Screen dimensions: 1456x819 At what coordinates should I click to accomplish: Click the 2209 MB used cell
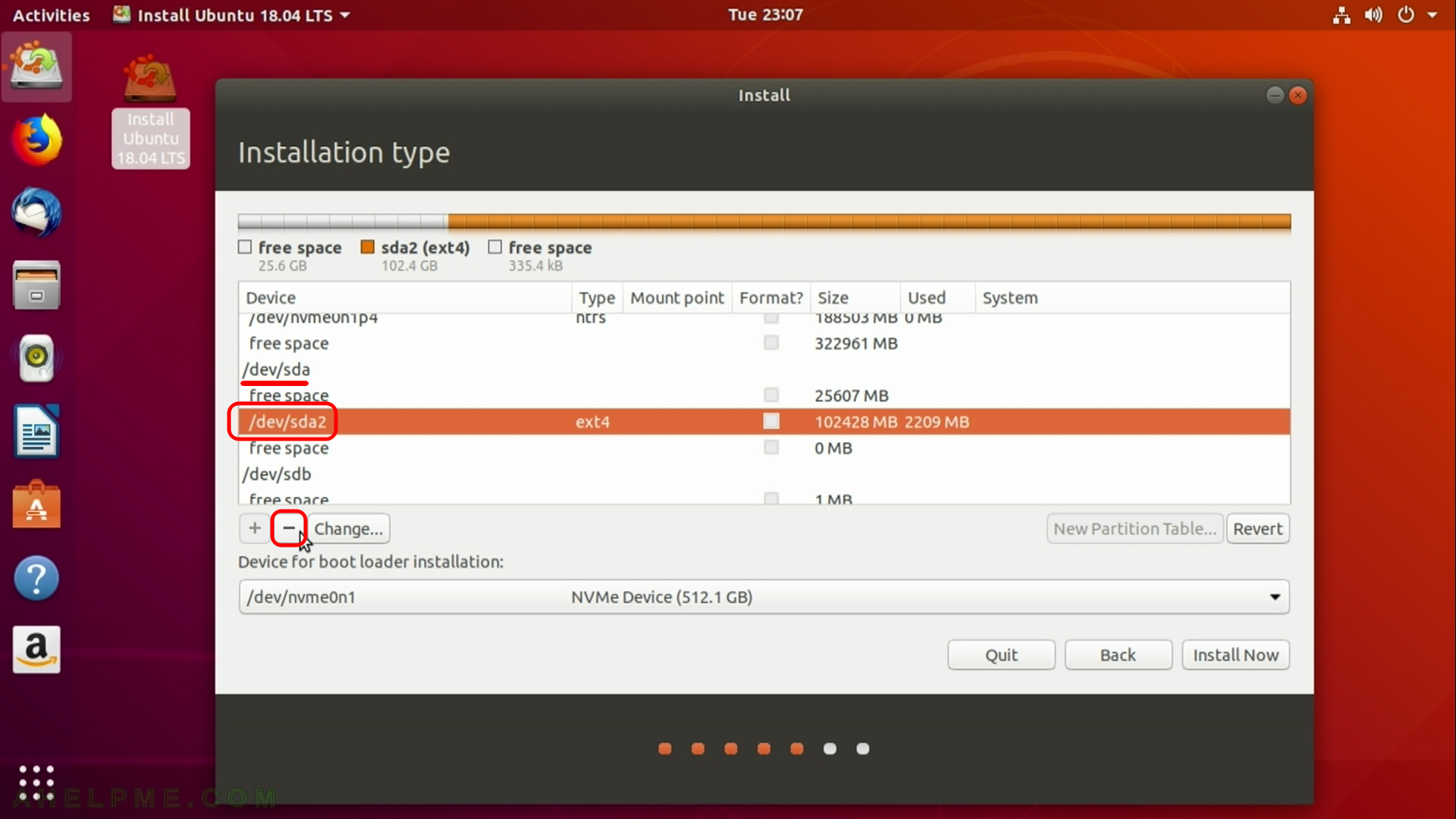tap(937, 422)
